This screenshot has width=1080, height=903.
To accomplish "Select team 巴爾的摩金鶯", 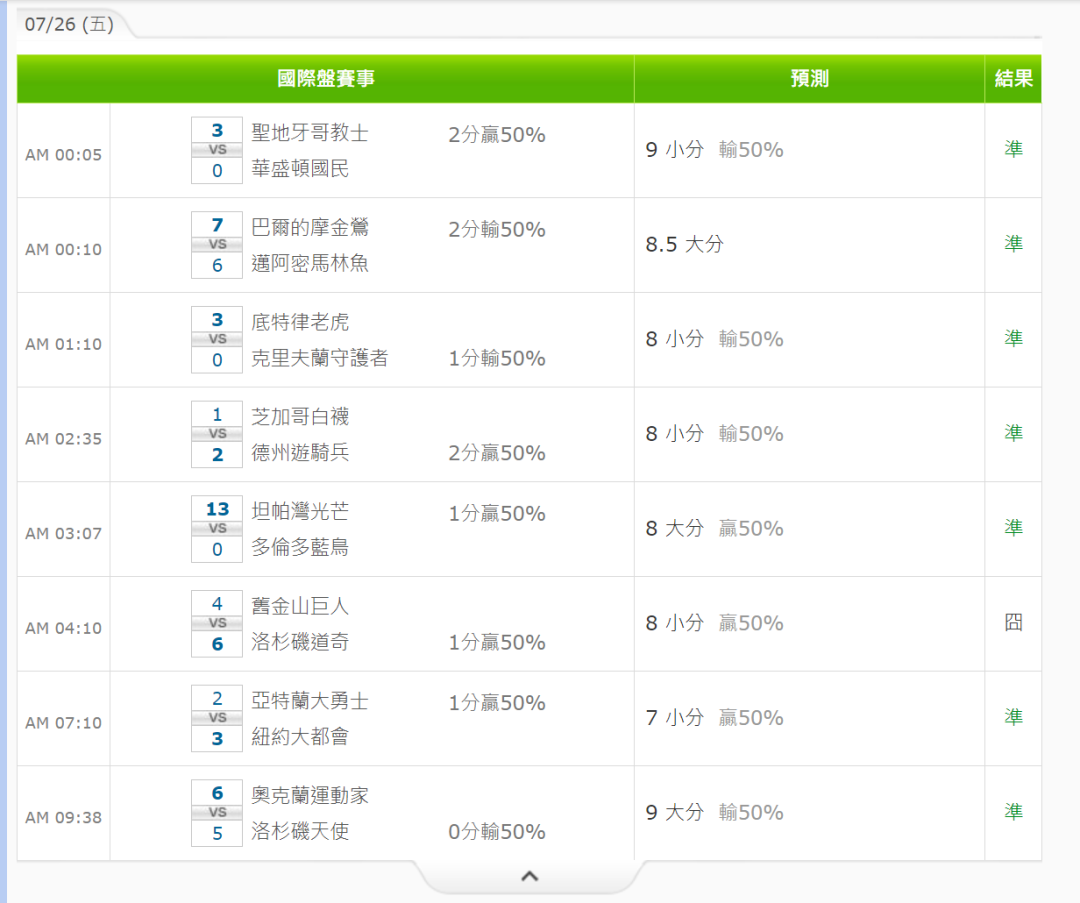I will 310,227.
